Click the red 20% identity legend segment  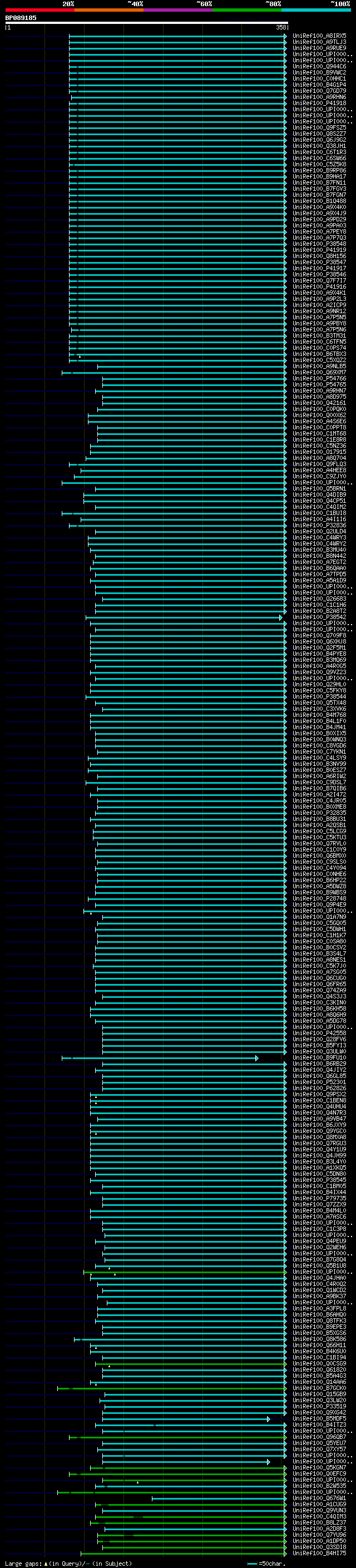tap(39, 10)
